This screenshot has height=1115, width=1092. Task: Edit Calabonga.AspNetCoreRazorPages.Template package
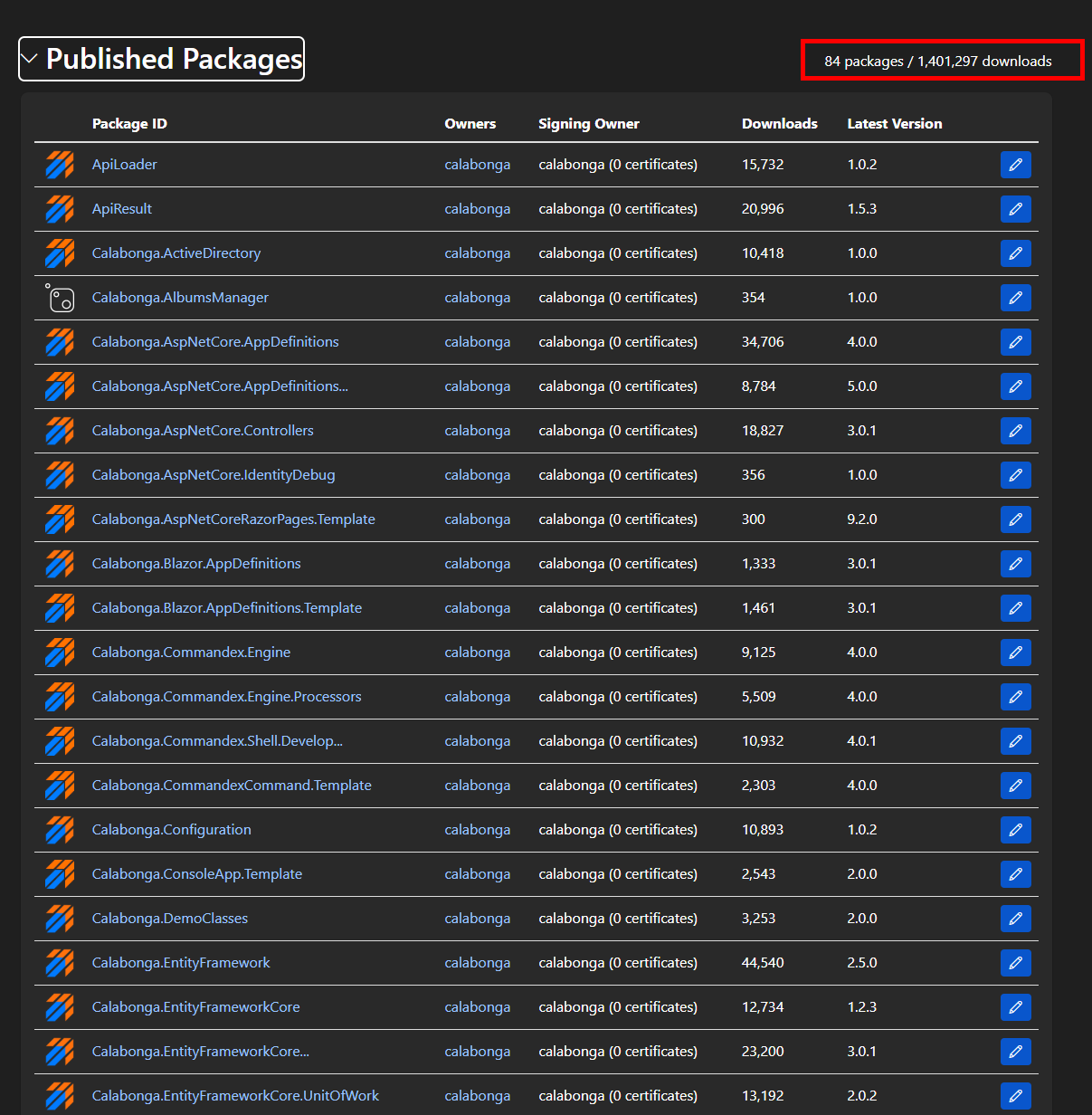[x=1015, y=519]
